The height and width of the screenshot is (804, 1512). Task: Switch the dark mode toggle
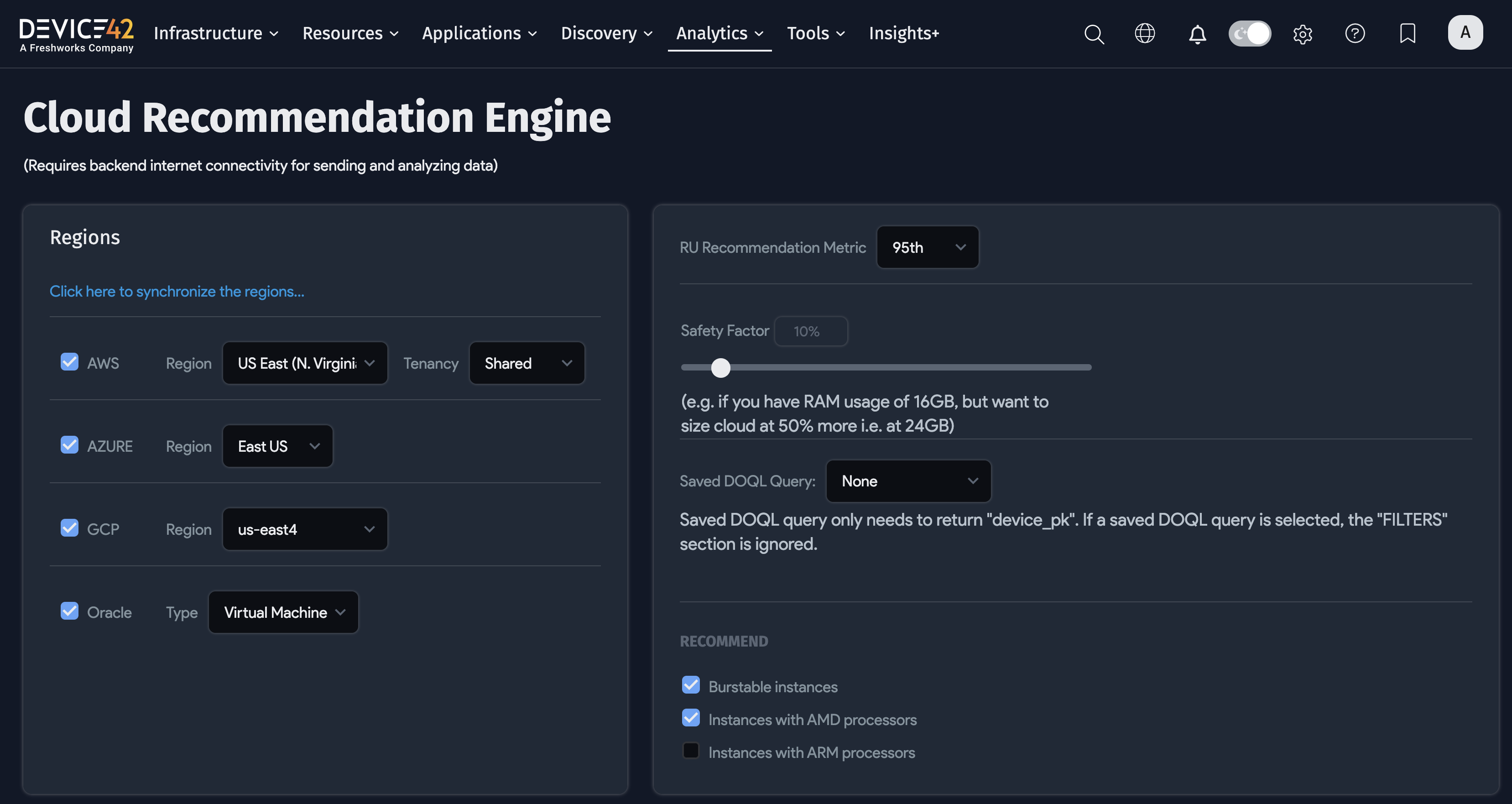click(1250, 33)
